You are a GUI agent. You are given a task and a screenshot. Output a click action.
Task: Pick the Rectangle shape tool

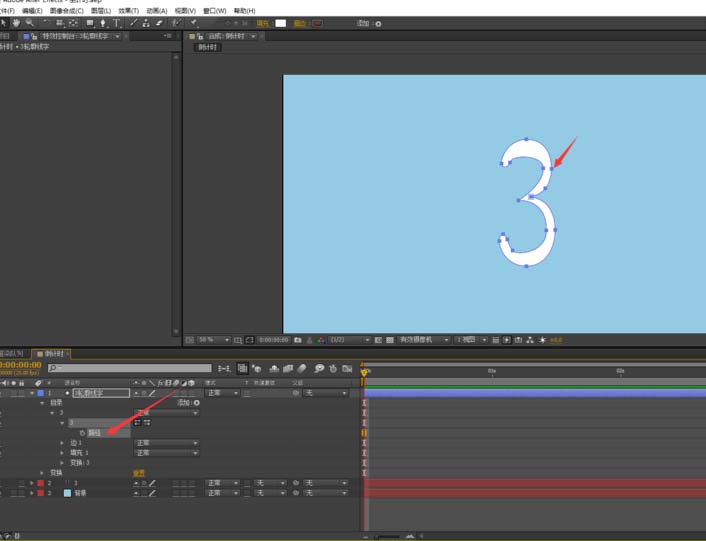click(91, 22)
